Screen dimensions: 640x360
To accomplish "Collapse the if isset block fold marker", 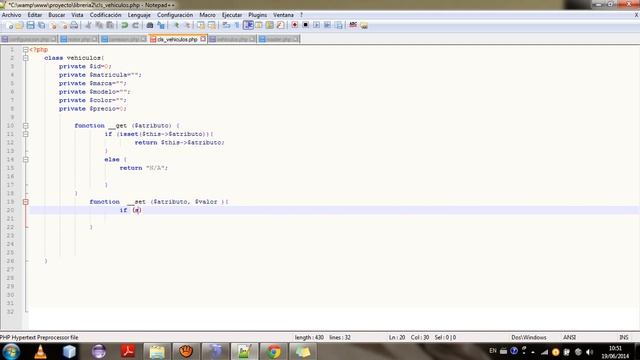I will [x=25, y=134].
